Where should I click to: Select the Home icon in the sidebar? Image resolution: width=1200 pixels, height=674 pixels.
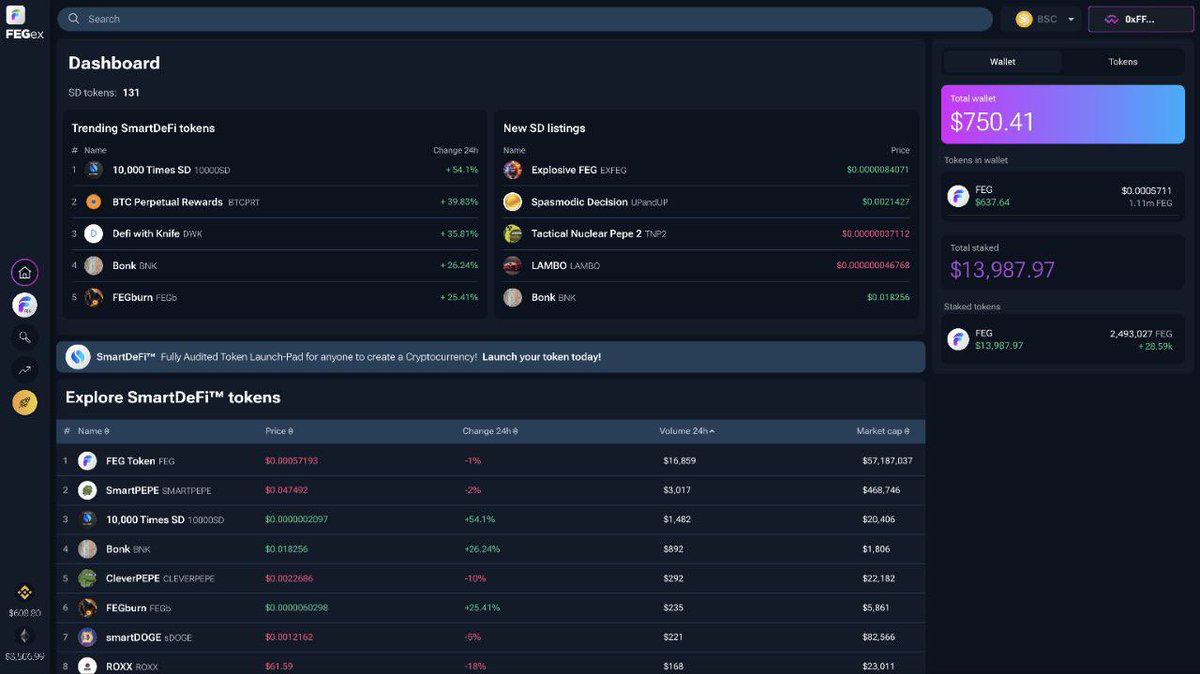[24, 271]
